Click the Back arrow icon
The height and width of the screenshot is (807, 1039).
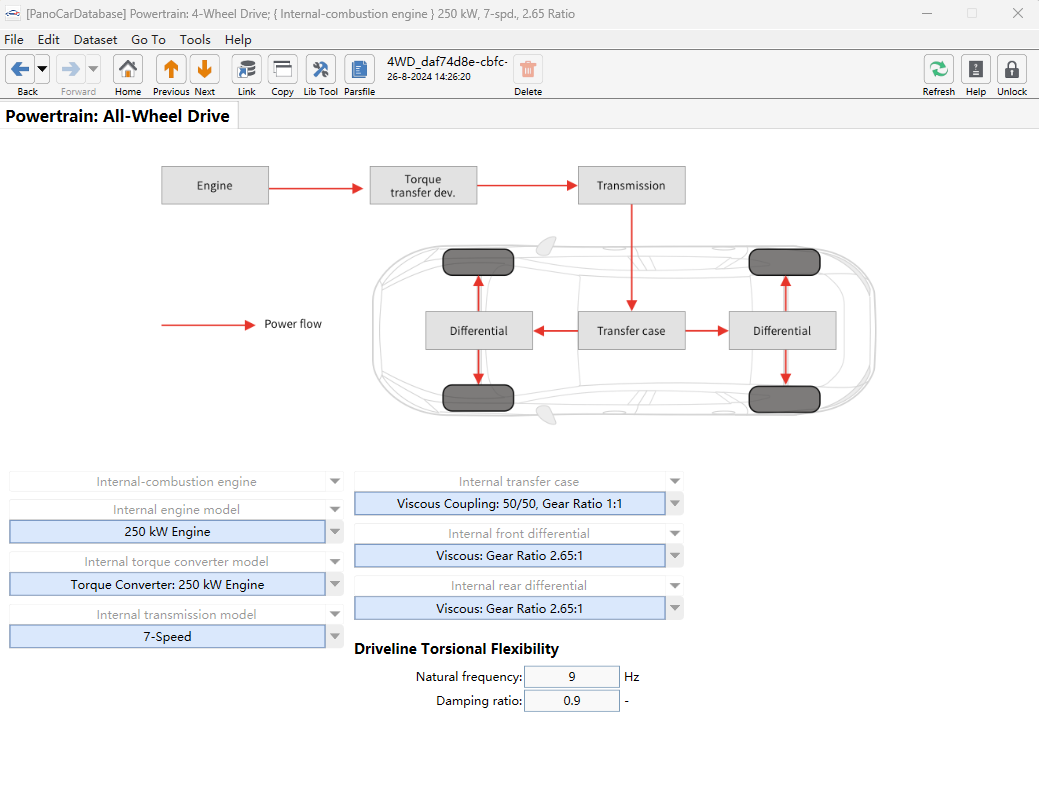(x=20, y=69)
